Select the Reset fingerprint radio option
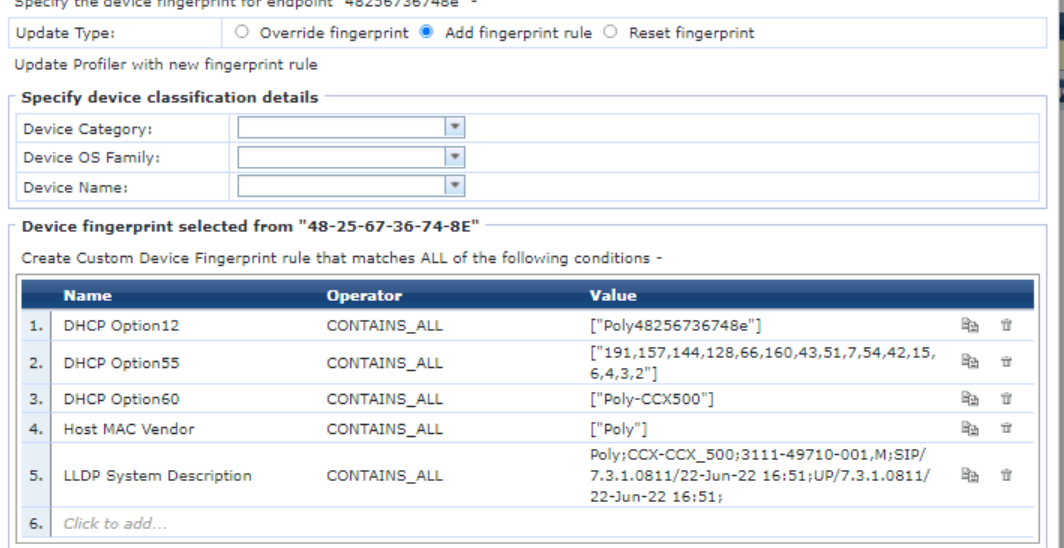 point(611,33)
